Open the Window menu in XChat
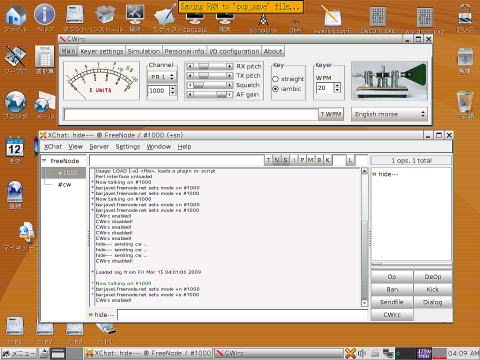 point(159,147)
